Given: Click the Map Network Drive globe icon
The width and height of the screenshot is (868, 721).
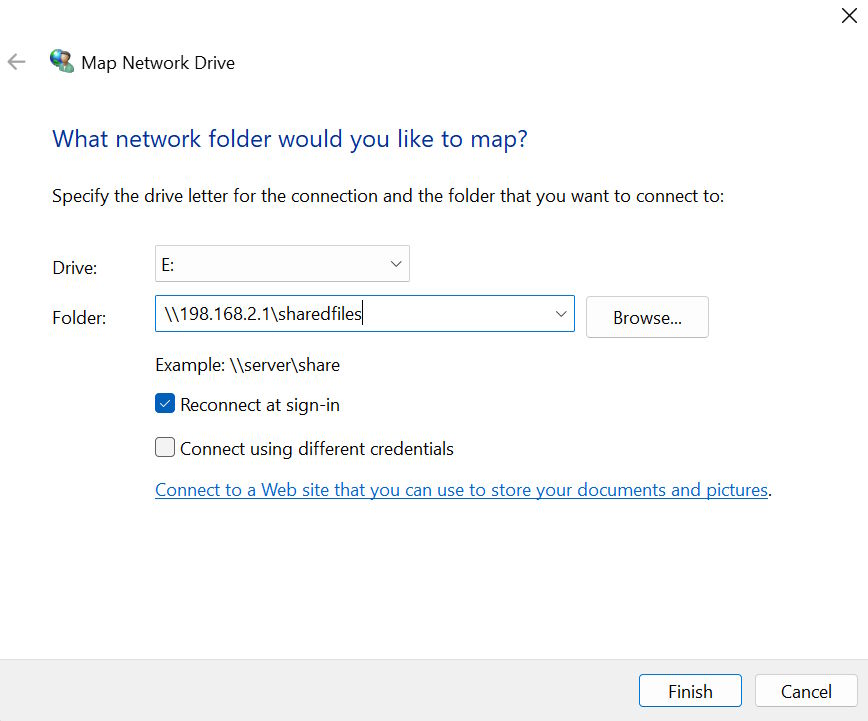Looking at the screenshot, I should [61, 62].
